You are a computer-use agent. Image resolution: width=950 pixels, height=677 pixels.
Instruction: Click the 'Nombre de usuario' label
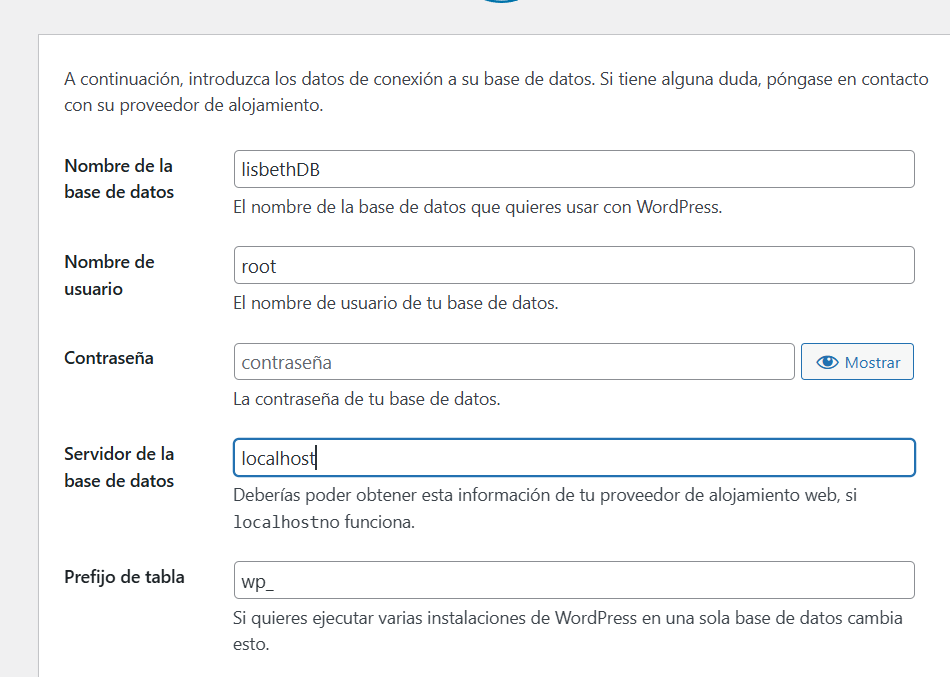(x=109, y=275)
